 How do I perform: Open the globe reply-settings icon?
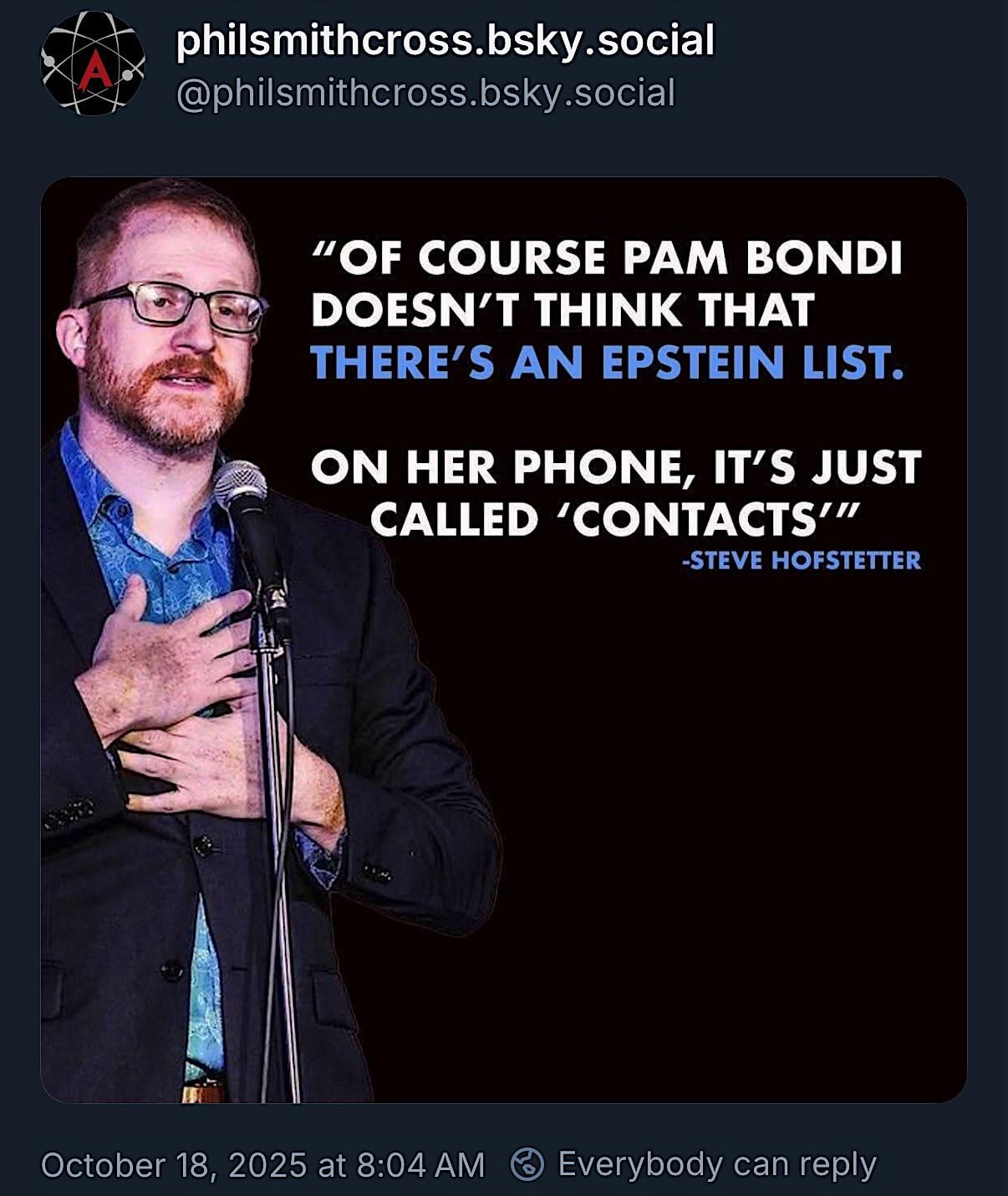click(527, 1164)
